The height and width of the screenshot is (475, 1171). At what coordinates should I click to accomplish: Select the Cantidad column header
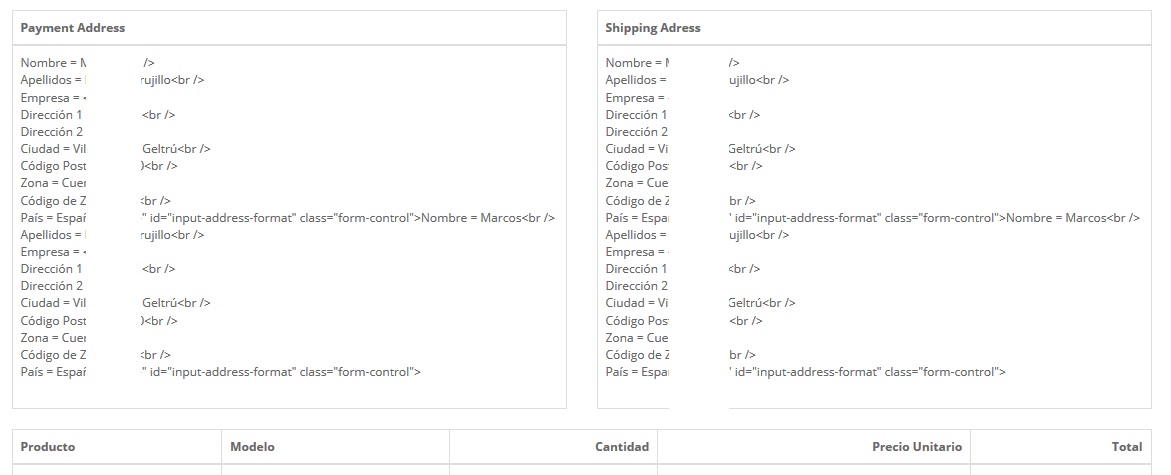coord(621,447)
